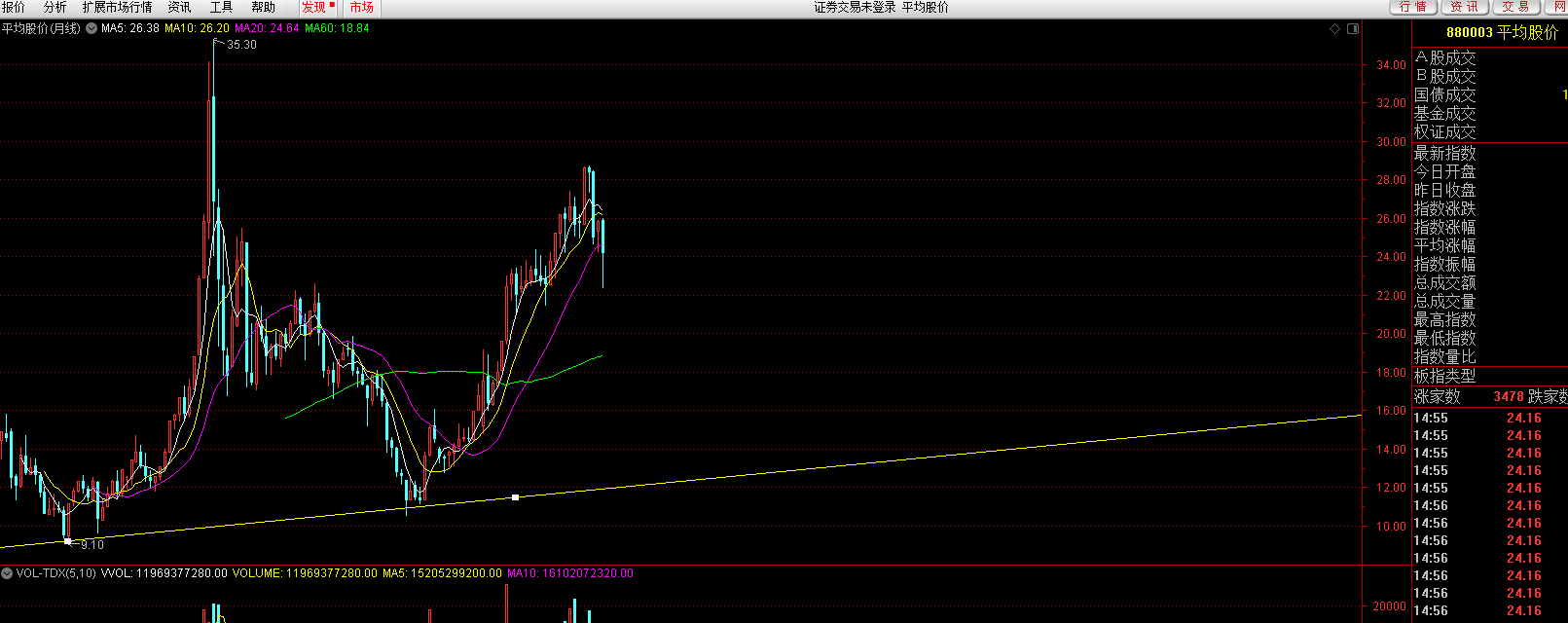Open the 分析 menu
Viewport: 1568px width, 623px height.
(55, 8)
